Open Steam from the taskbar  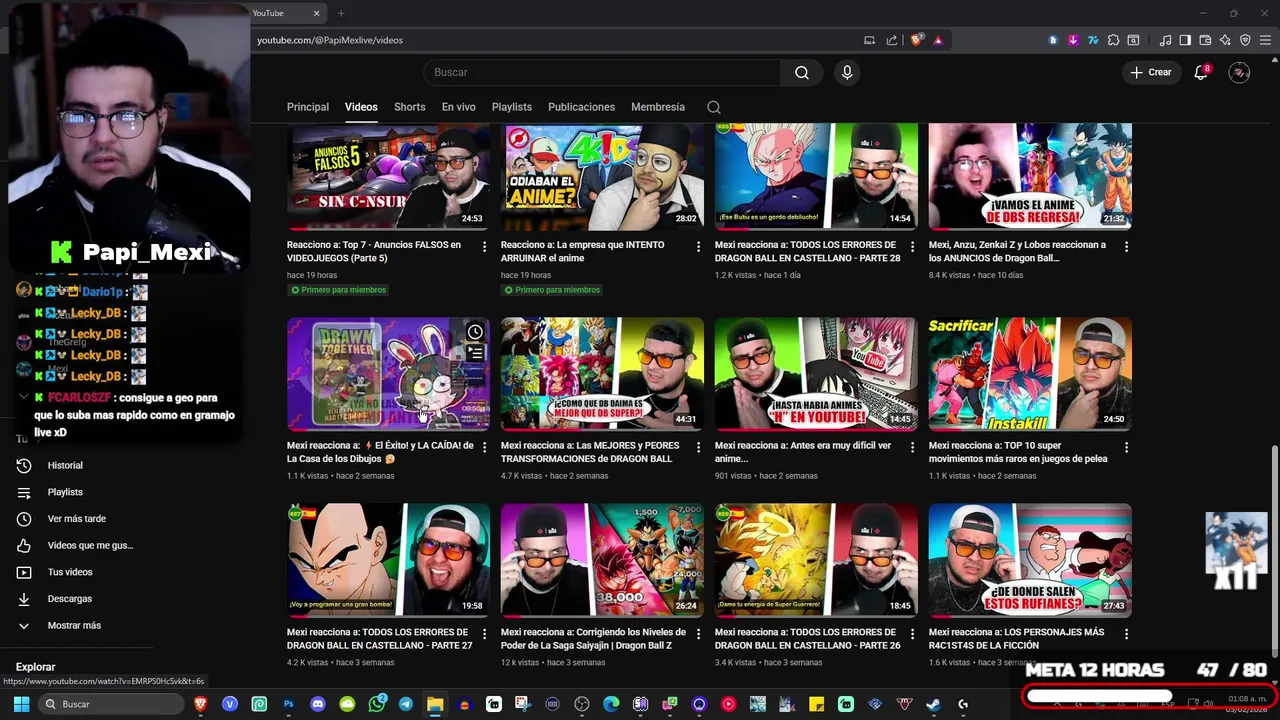933,704
